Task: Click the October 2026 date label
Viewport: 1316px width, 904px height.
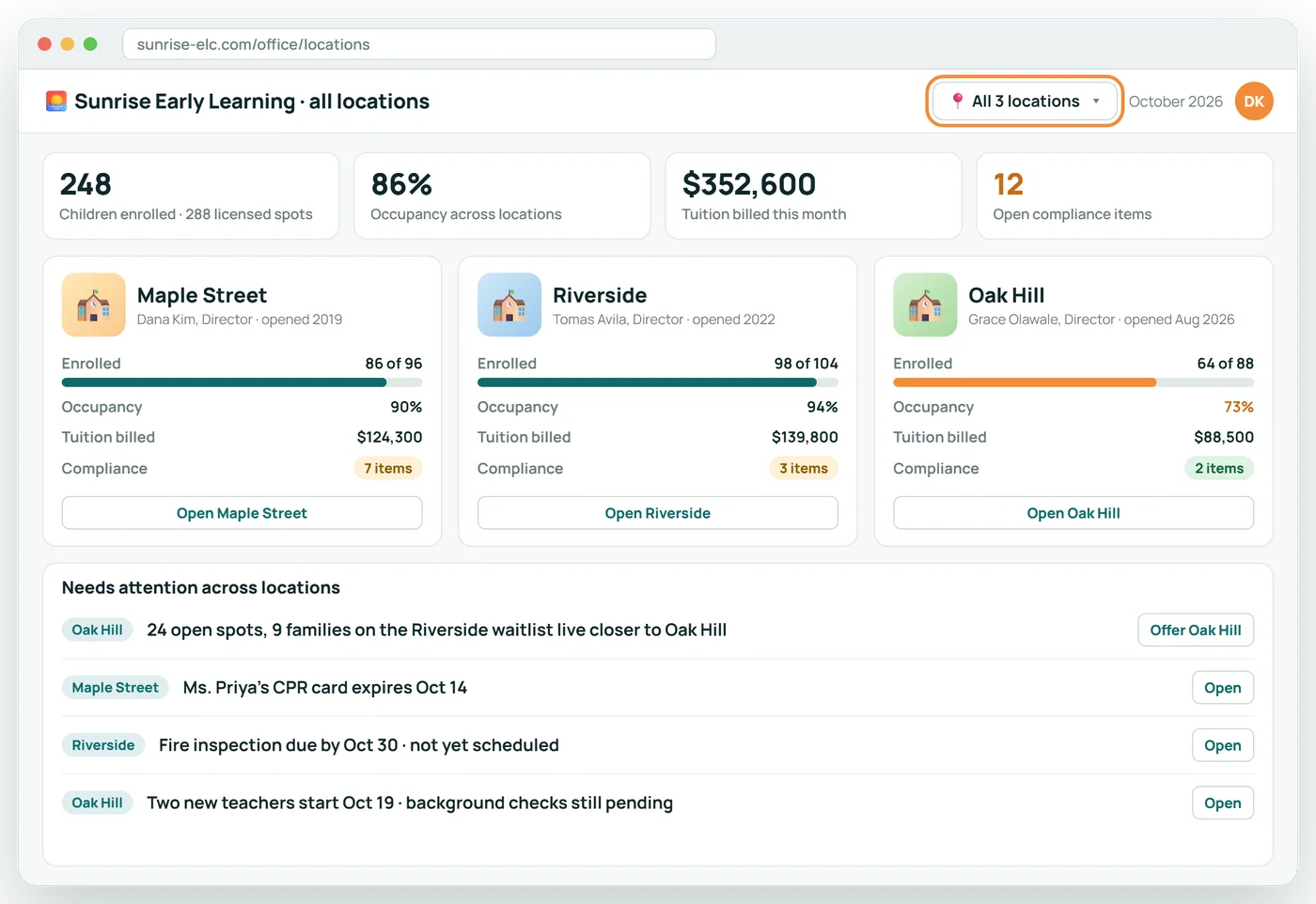Action: (x=1176, y=101)
